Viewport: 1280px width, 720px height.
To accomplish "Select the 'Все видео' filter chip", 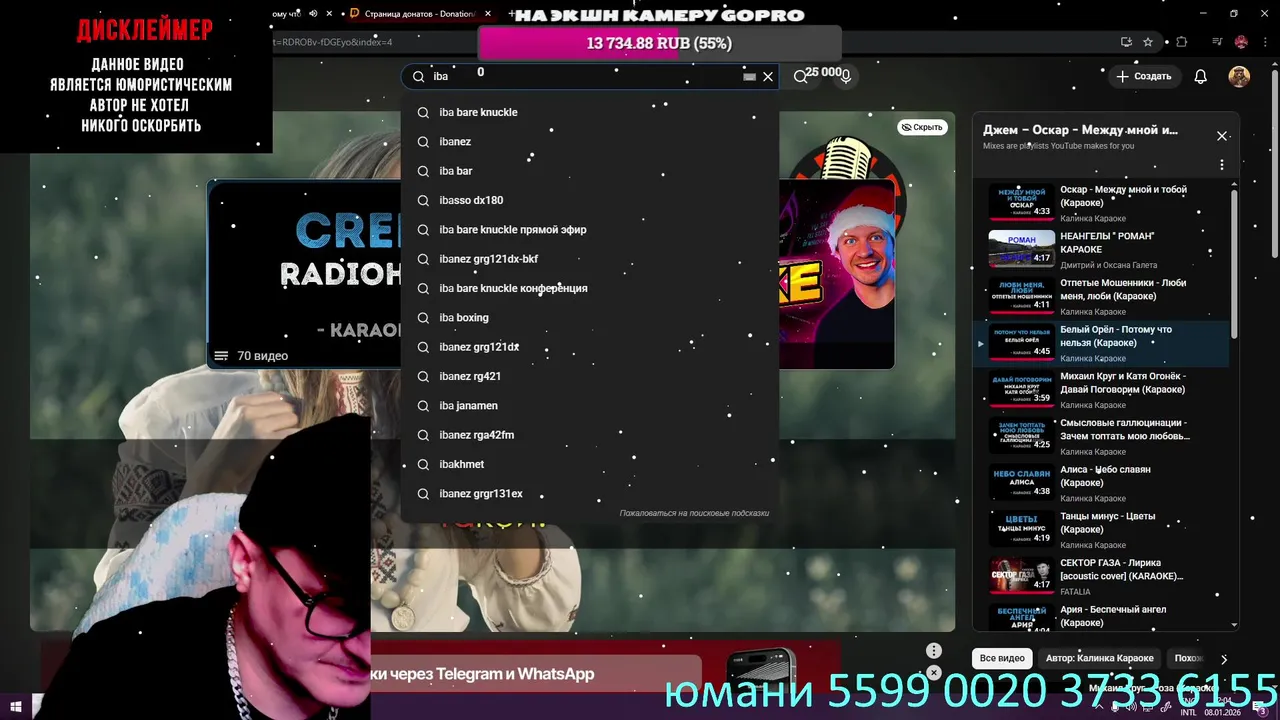I will point(1002,658).
